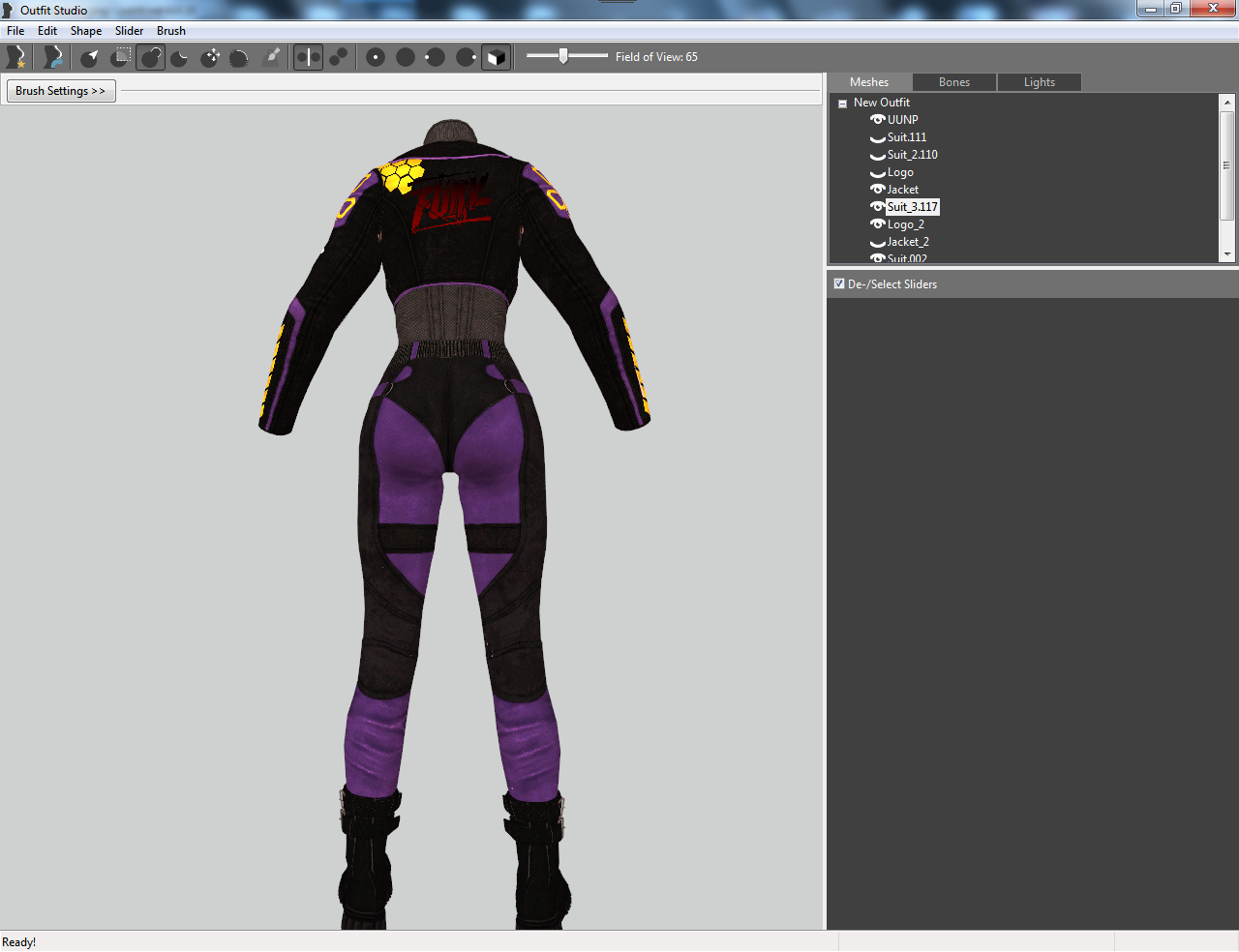Screen dimensions: 1239x952
Task: Activate the Inflate brush tool
Action: (150, 57)
